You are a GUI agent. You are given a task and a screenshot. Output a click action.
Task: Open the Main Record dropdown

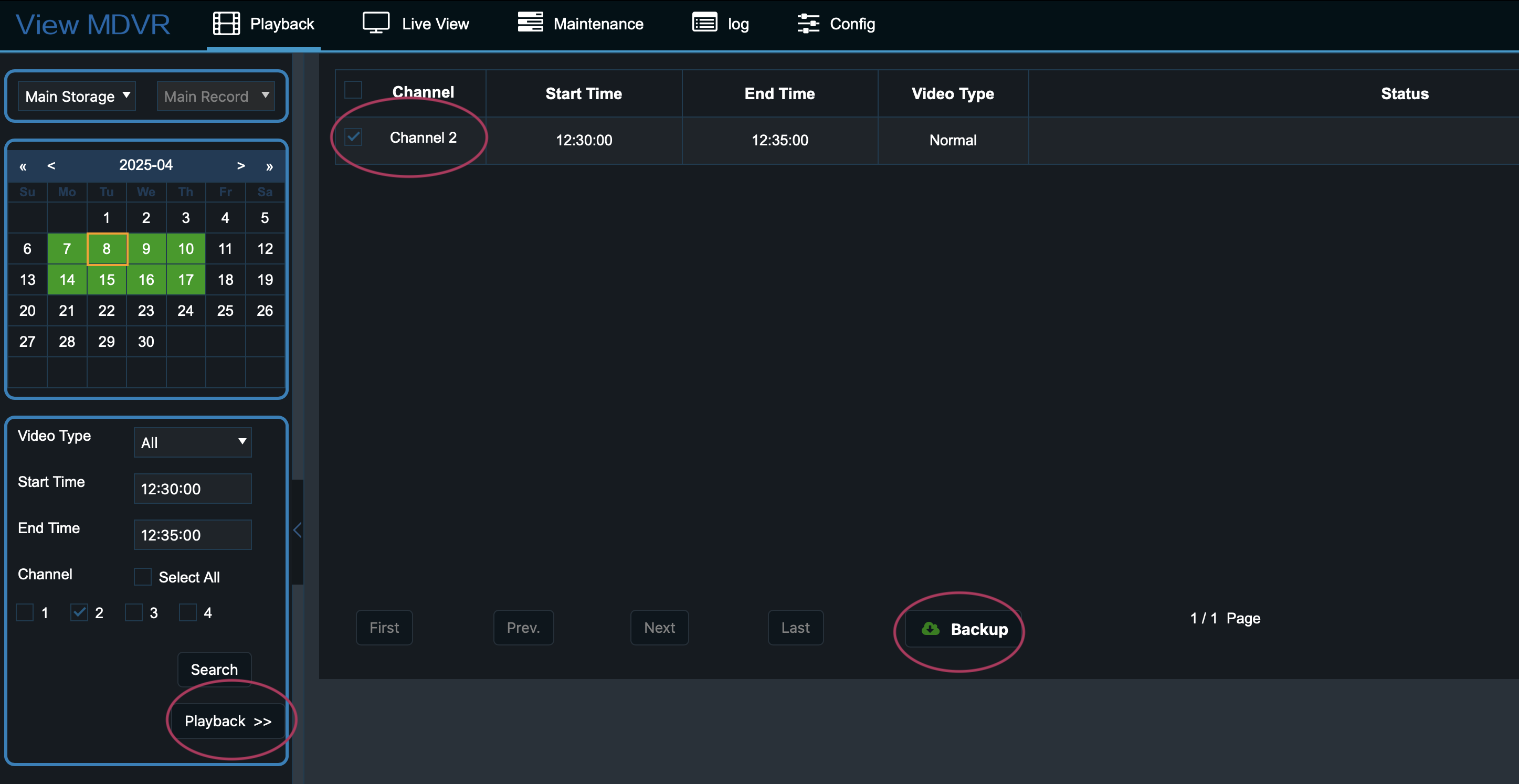click(215, 96)
